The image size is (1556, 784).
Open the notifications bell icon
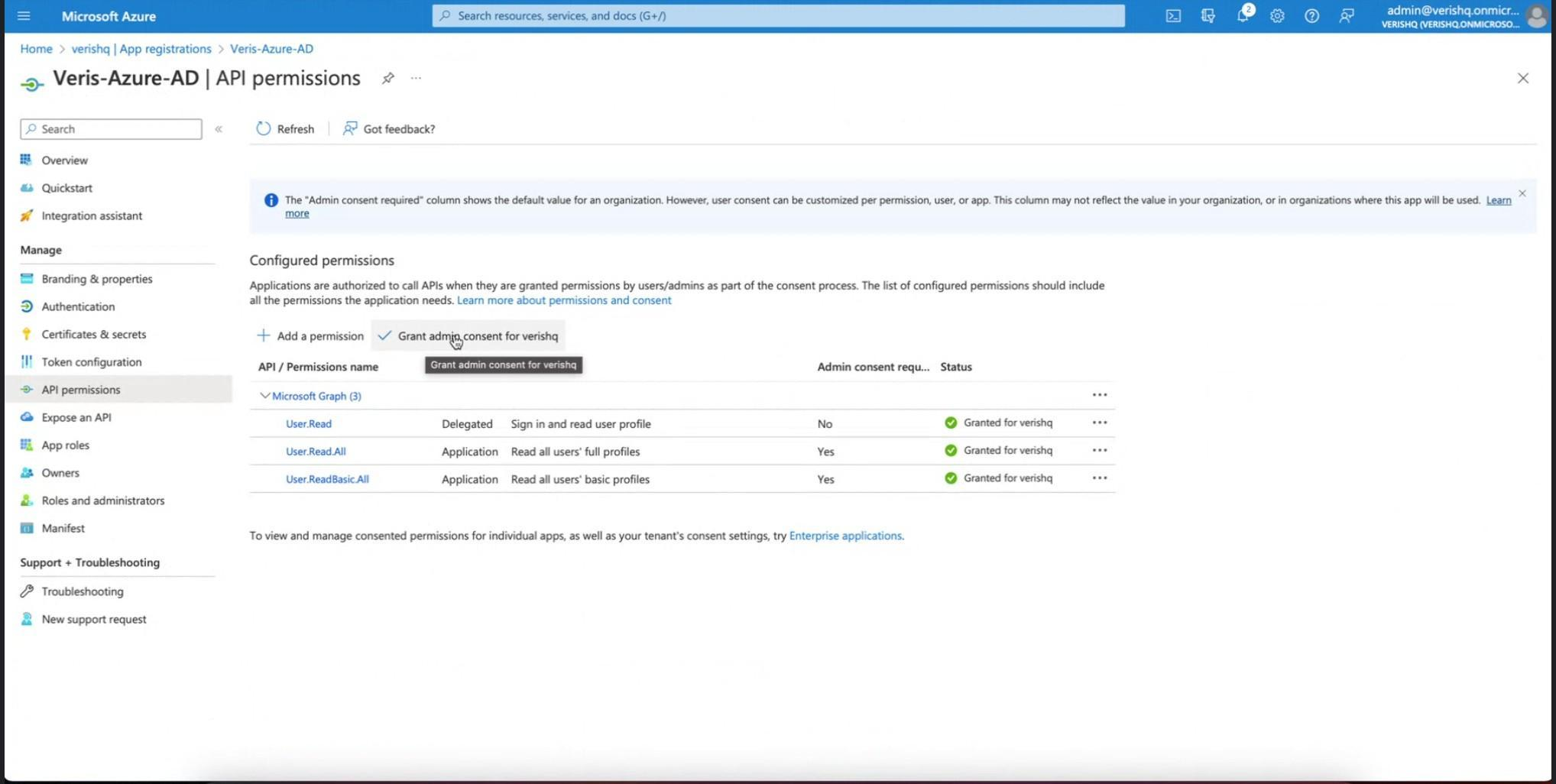click(1243, 16)
